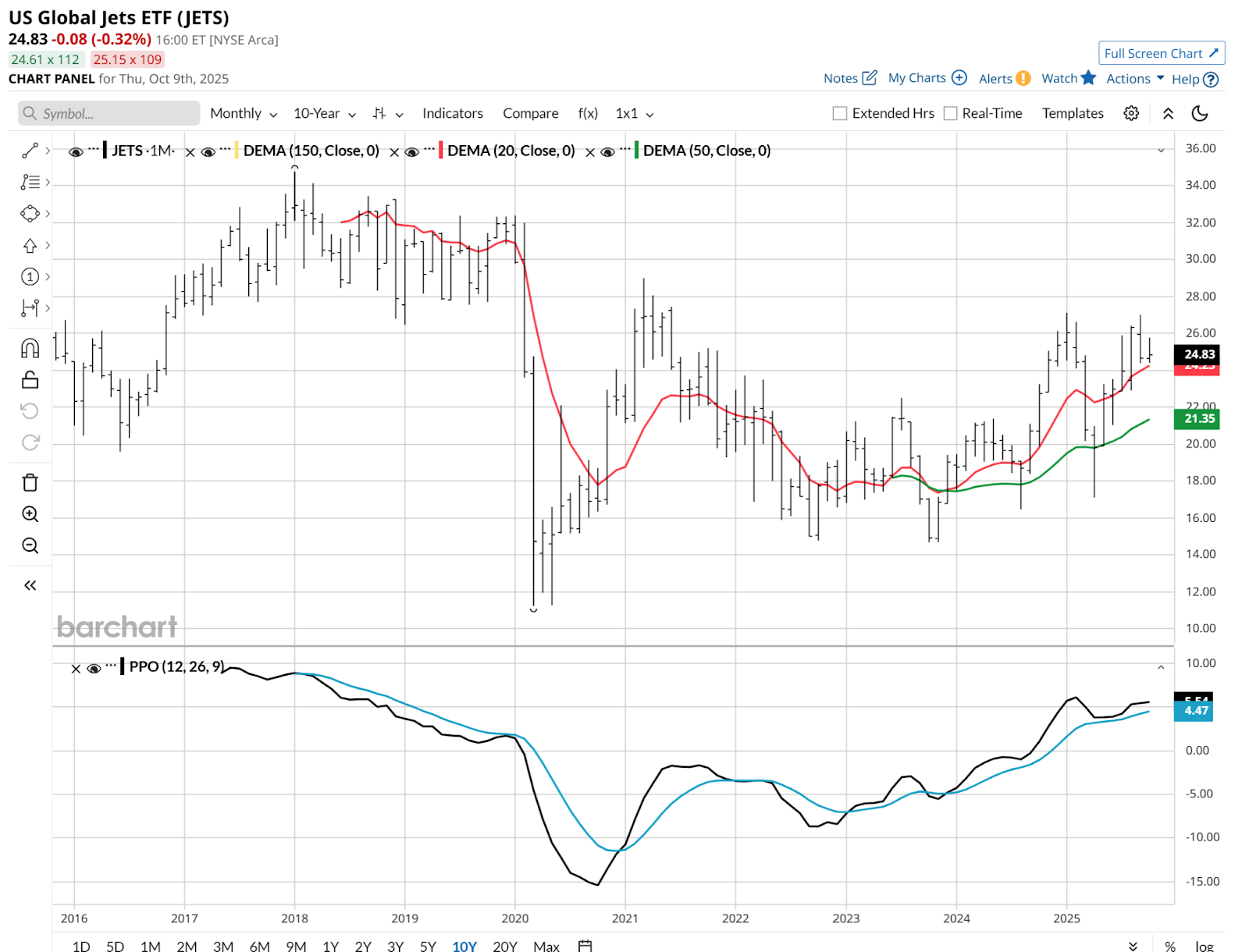Click the Templates button

pyautogui.click(x=1072, y=113)
